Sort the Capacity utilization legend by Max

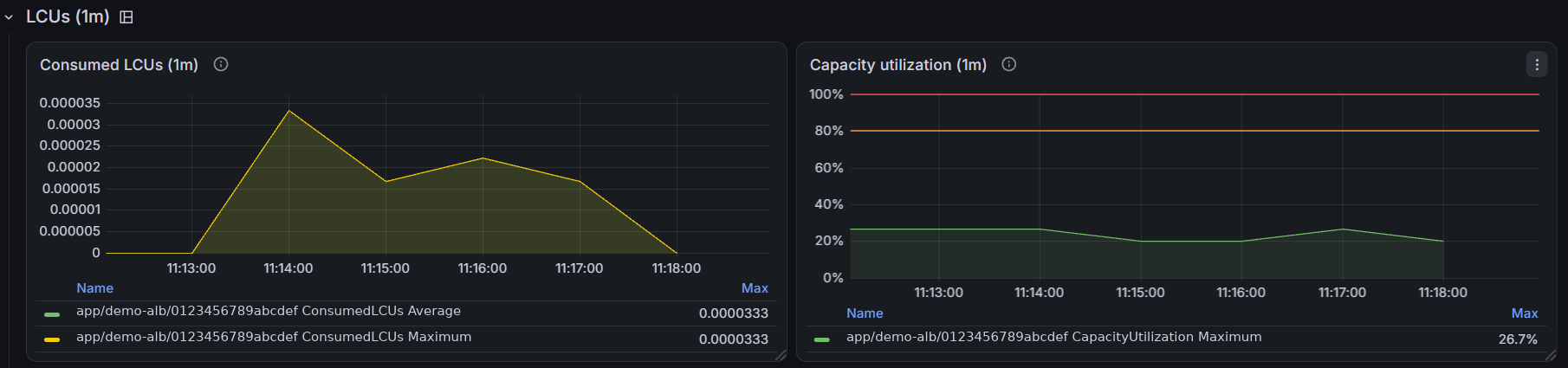(1525, 313)
